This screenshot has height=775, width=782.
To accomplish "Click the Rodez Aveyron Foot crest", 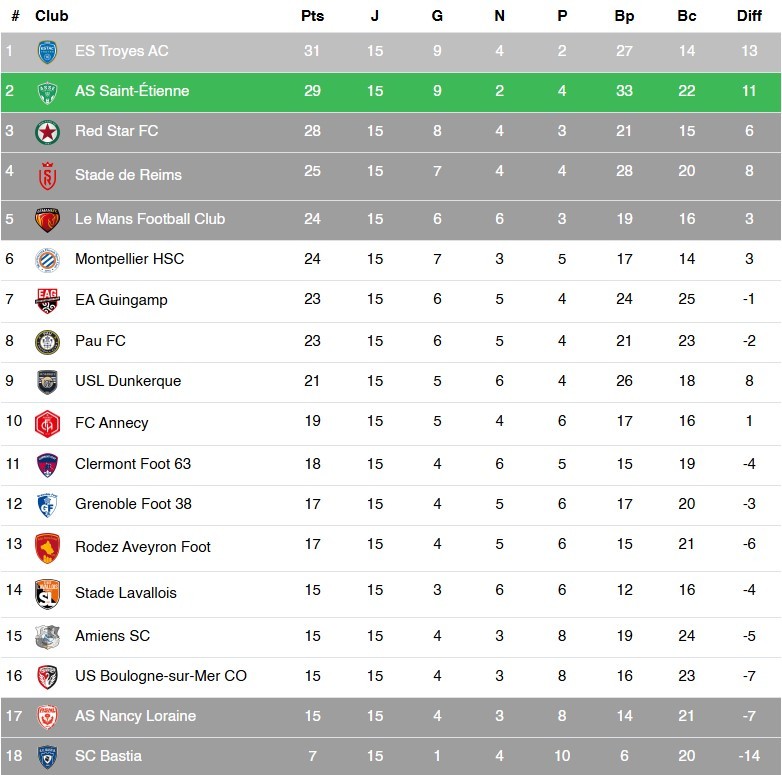I will click(46, 547).
